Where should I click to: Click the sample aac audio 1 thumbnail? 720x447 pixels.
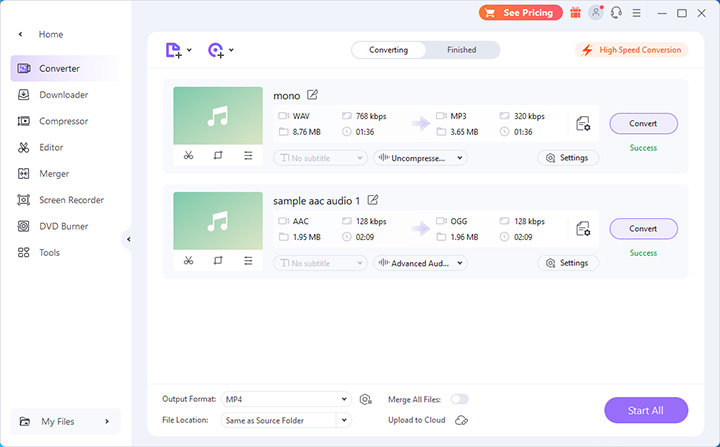point(218,221)
